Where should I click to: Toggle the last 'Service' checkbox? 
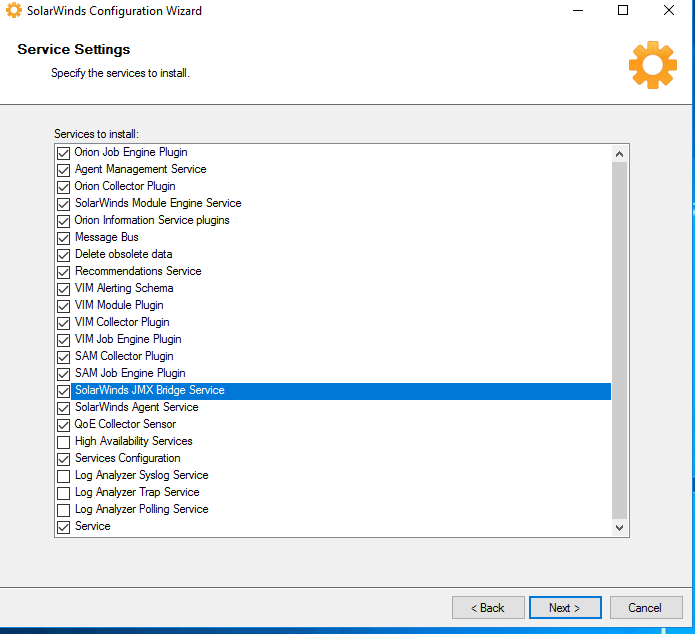coord(63,527)
